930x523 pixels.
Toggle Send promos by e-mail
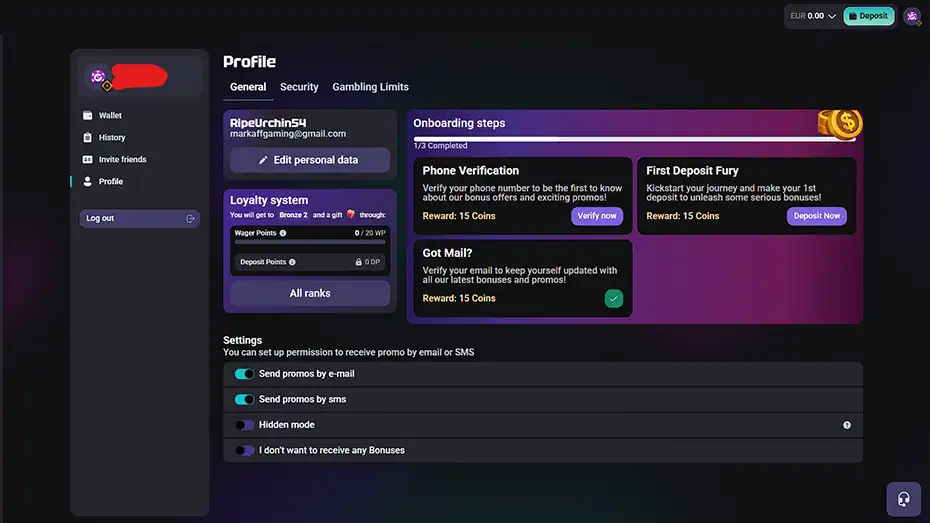point(244,374)
